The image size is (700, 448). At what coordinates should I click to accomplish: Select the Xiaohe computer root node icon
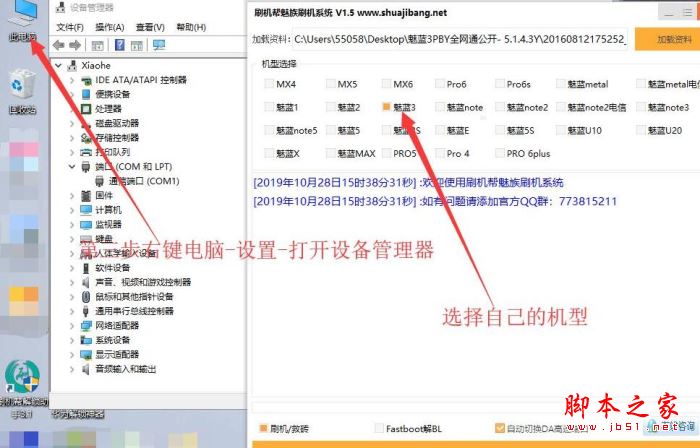(72, 66)
